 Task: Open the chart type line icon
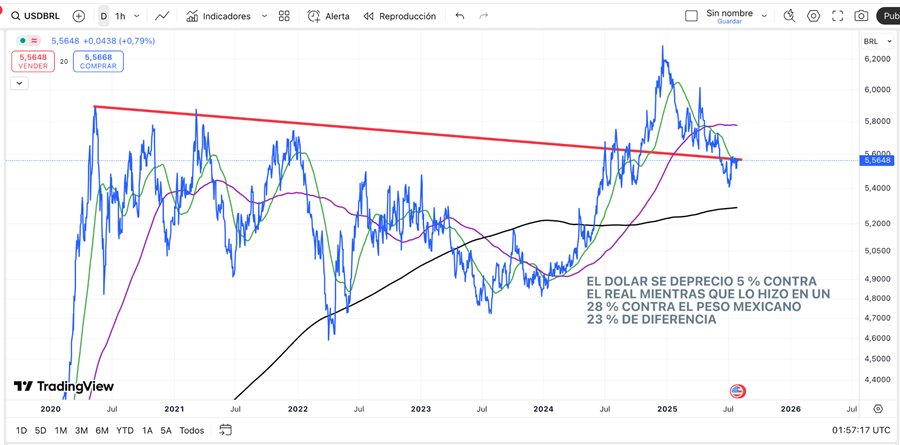click(162, 16)
